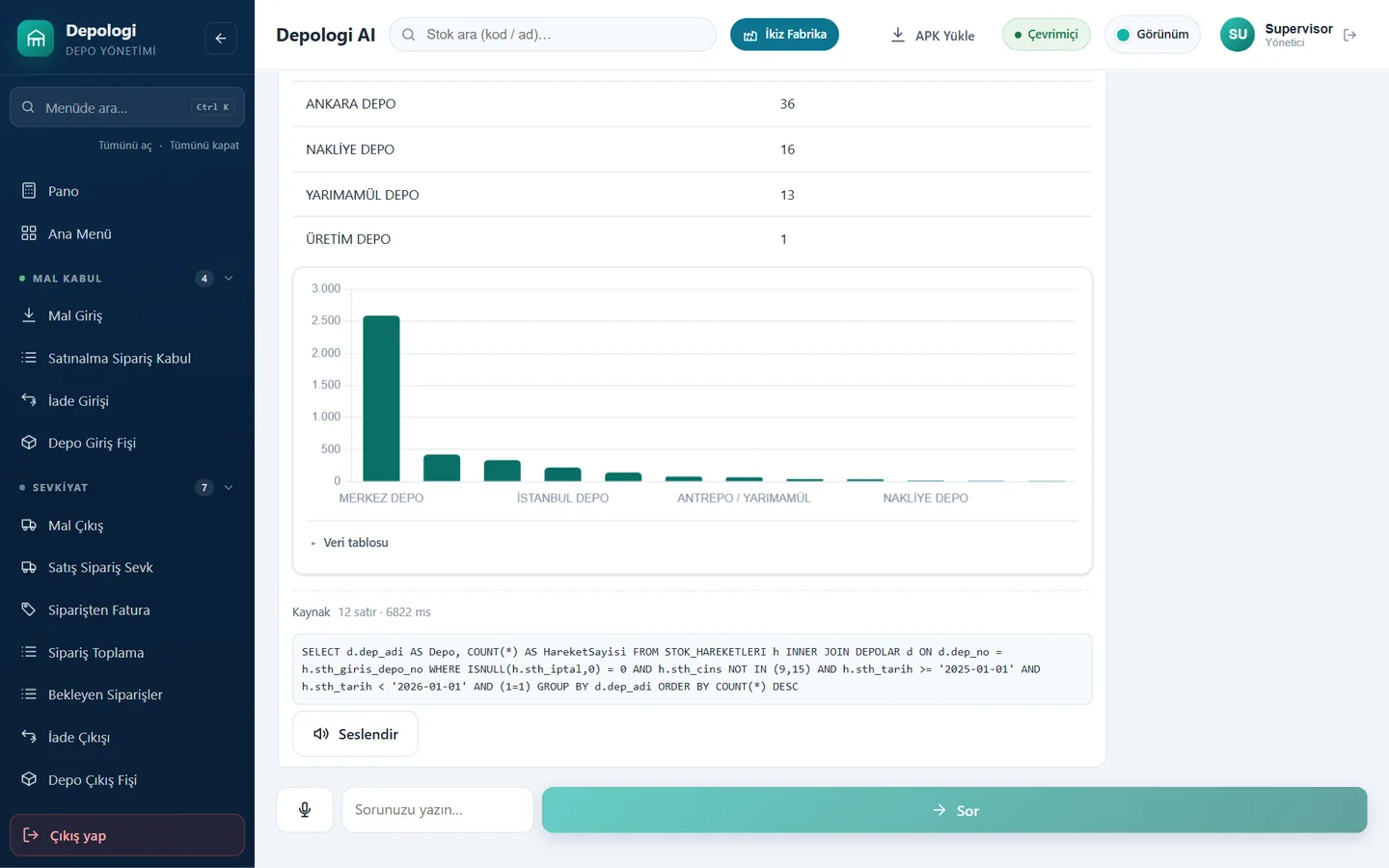Toggle the Çevrimiçi online status pill
Viewport: 1389px width, 868px height.
(1047, 35)
